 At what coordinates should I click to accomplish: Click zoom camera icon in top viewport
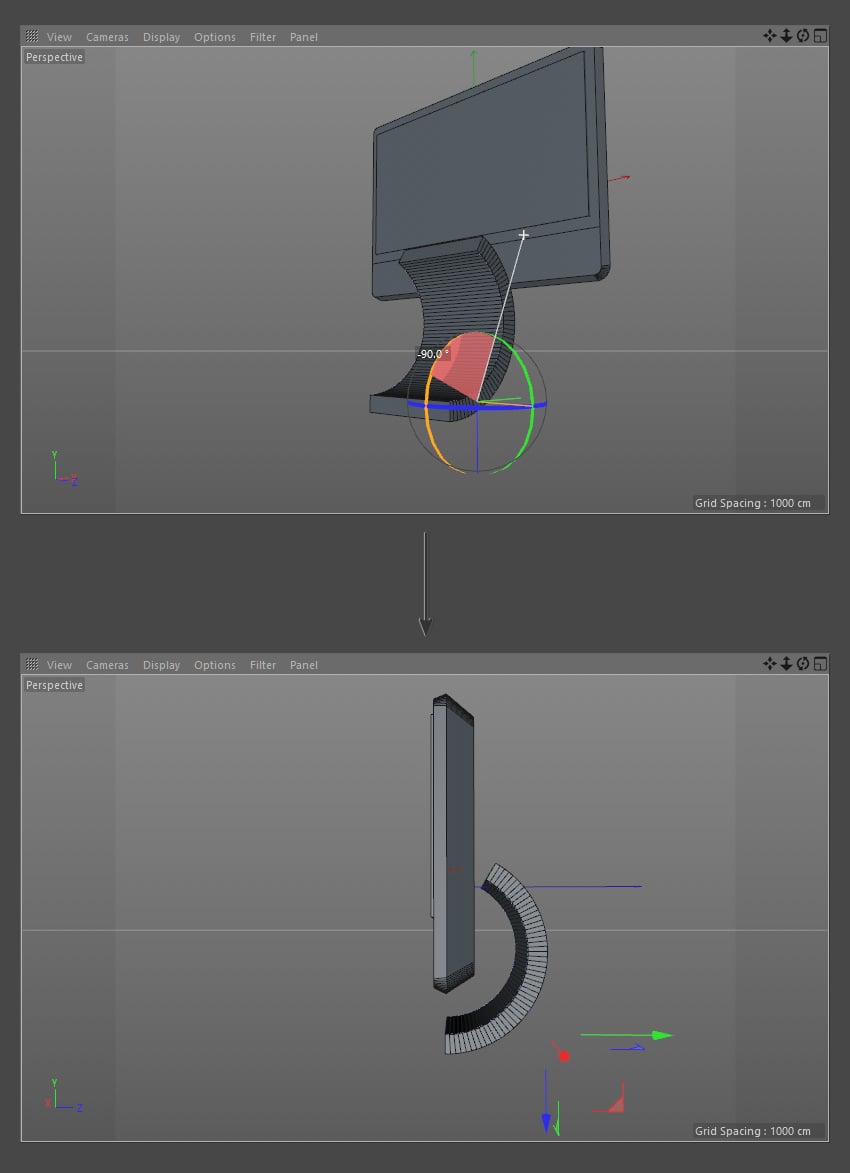[786, 35]
